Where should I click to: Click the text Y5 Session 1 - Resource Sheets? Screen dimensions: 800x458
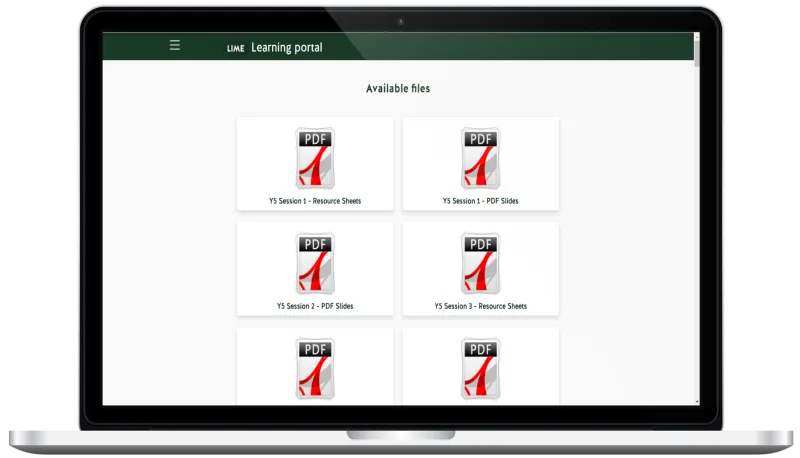point(315,201)
